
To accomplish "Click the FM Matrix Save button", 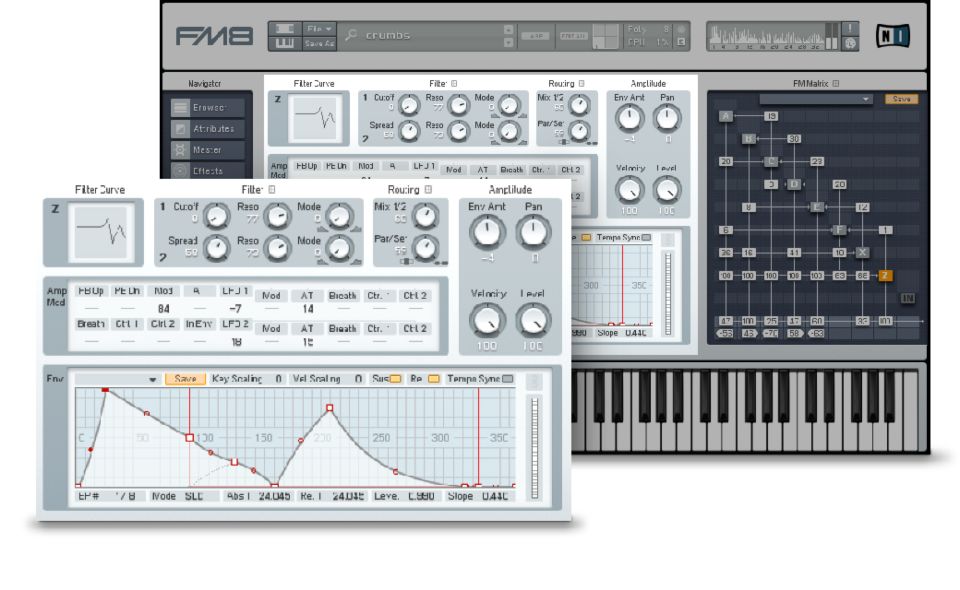I will pos(900,99).
